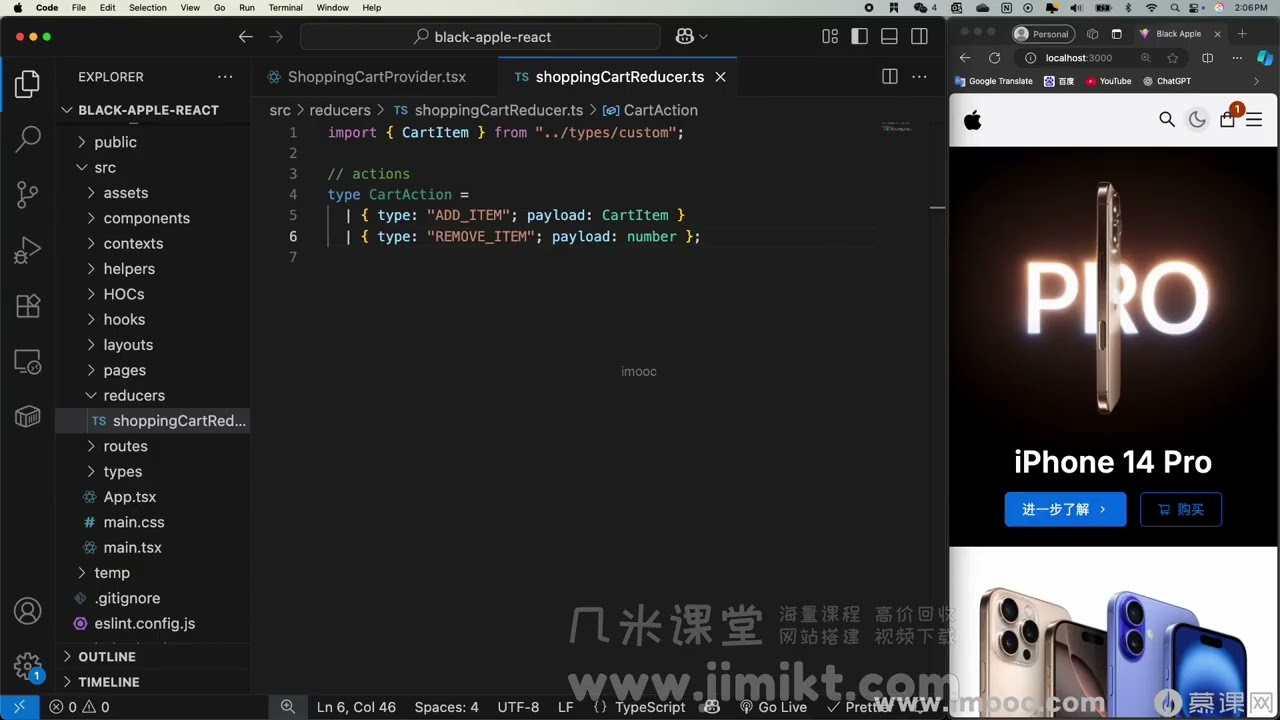Open the Copilot chat icon
1280x720 pixels.
pos(685,37)
